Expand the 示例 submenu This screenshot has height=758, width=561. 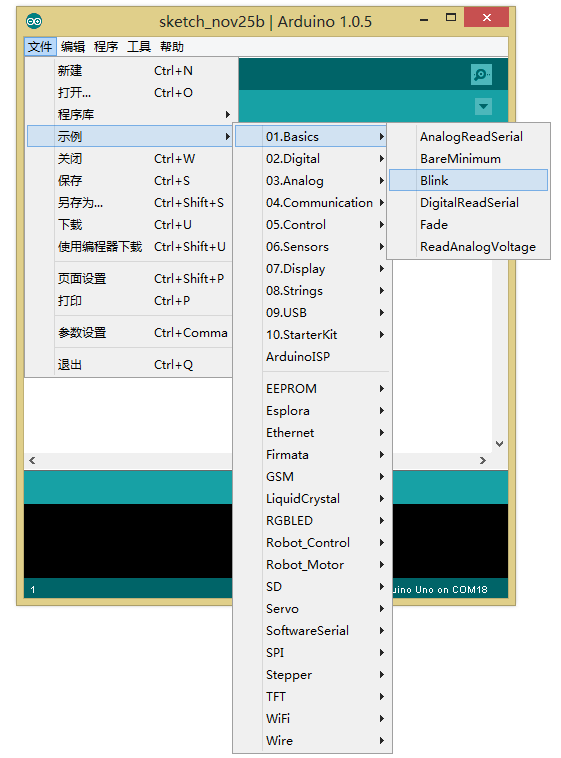click(x=129, y=136)
